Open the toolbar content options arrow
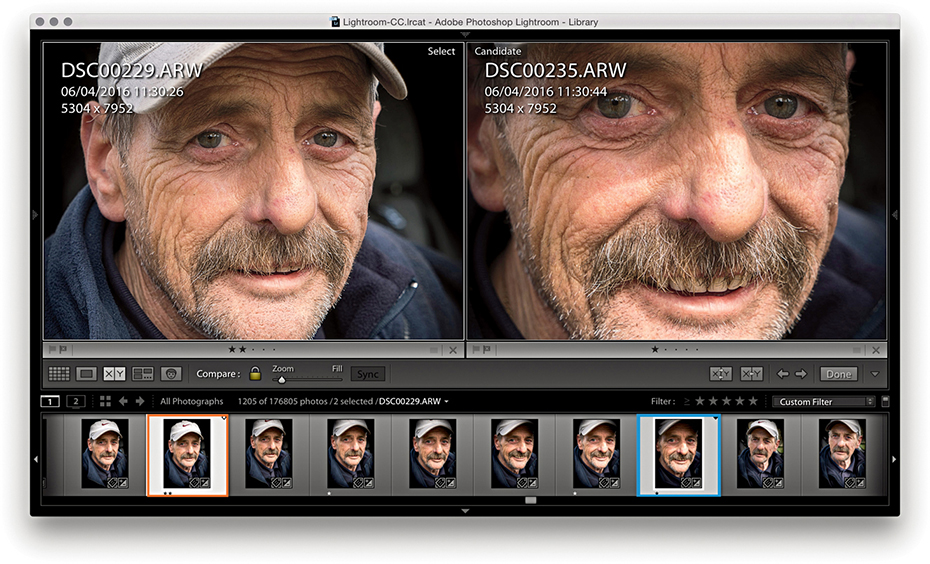Image resolution: width=930 pixels, height=564 pixels. click(875, 374)
